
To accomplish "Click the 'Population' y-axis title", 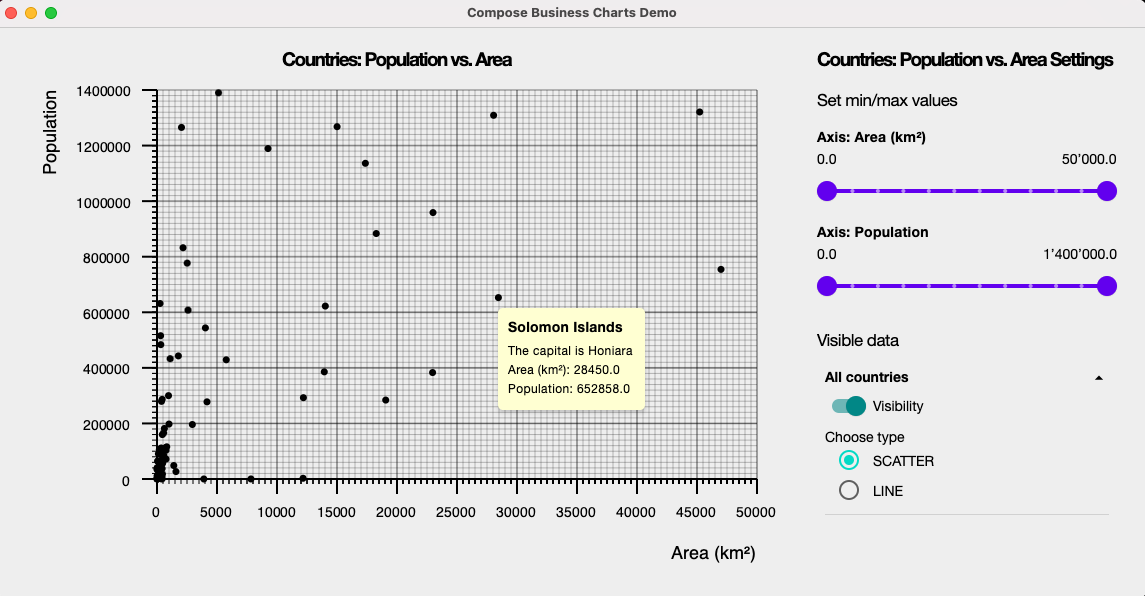I will [x=50, y=132].
